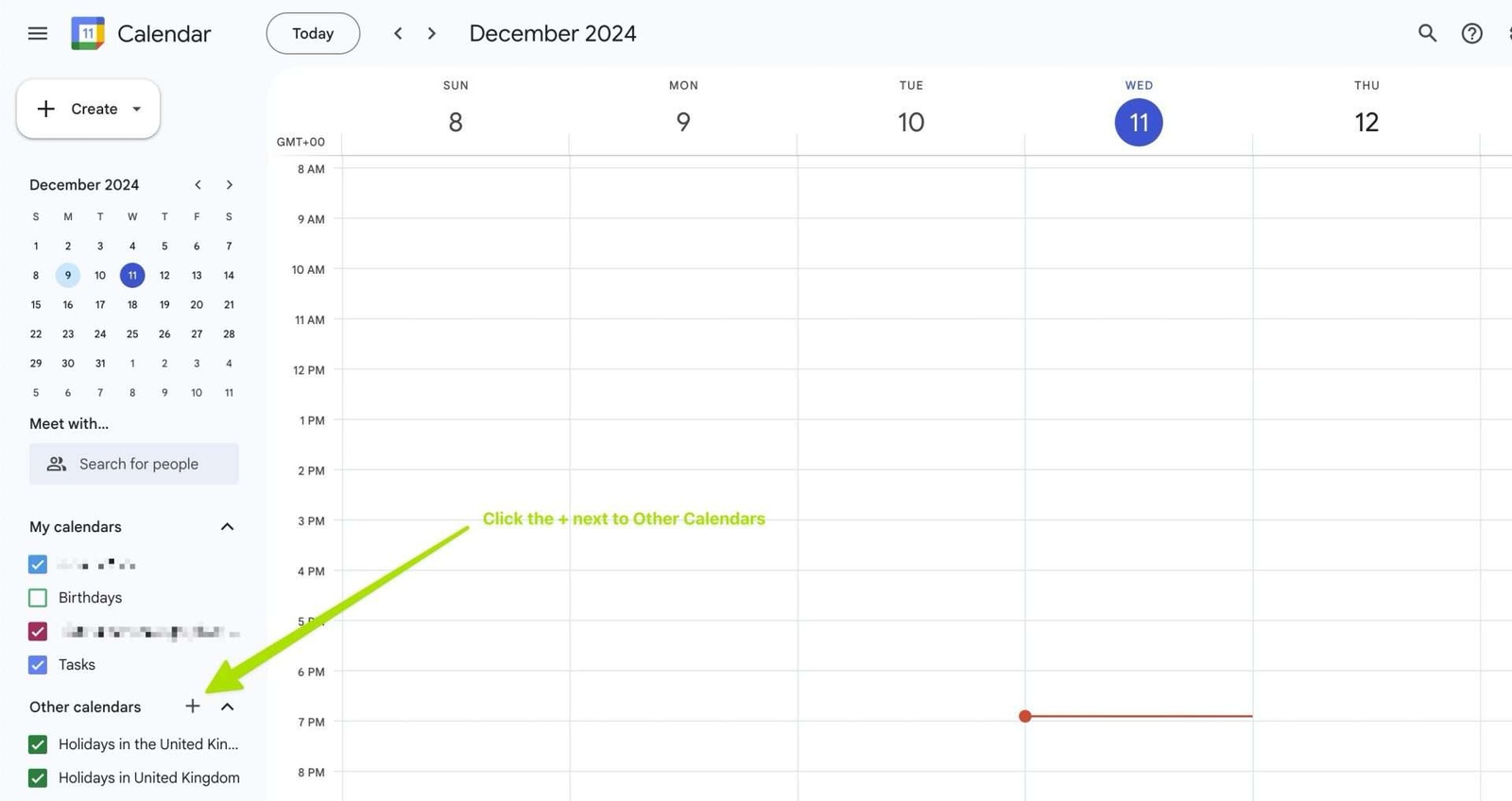Click the + next to Other calendars
This screenshot has width=1512, height=801.
click(193, 706)
